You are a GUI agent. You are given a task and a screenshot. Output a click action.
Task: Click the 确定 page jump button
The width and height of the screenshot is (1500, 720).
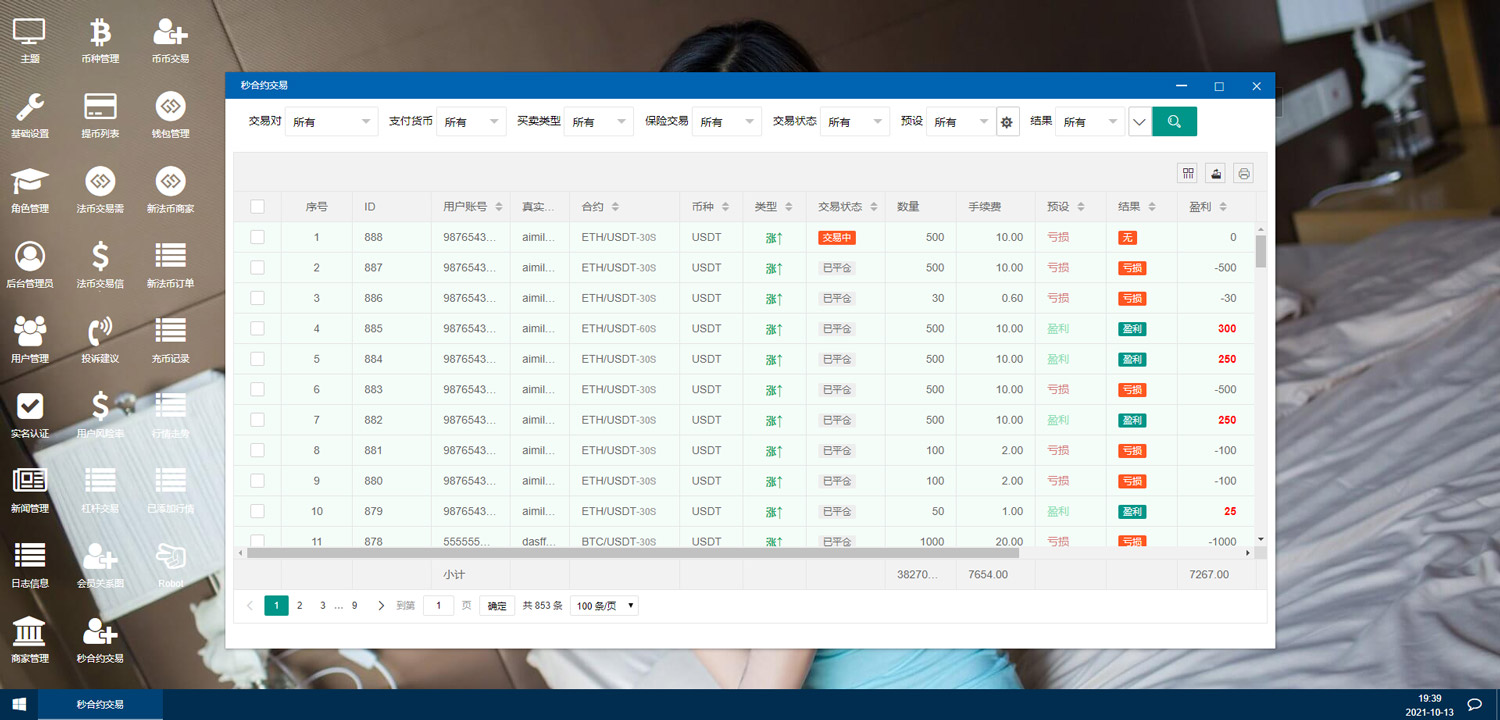[497, 606]
